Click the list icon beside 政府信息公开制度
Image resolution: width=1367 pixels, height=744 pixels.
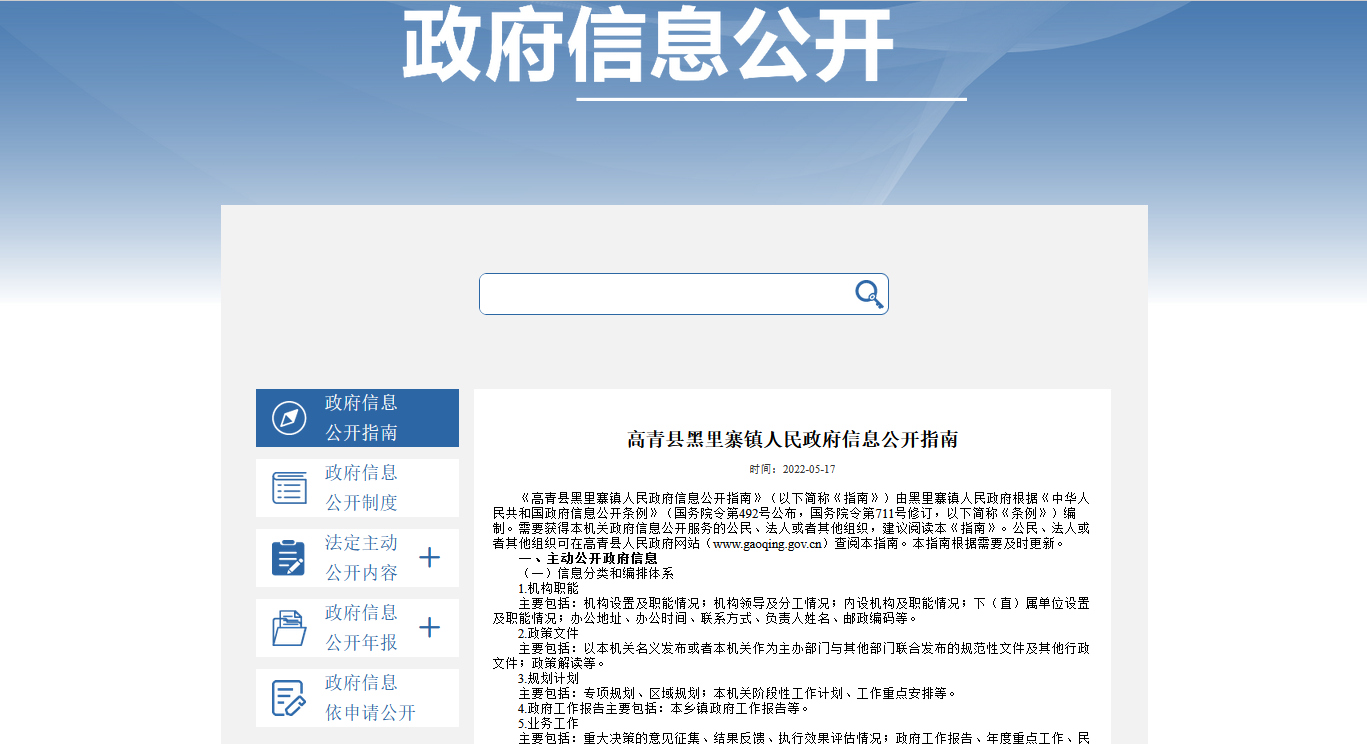tap(290, 488)
